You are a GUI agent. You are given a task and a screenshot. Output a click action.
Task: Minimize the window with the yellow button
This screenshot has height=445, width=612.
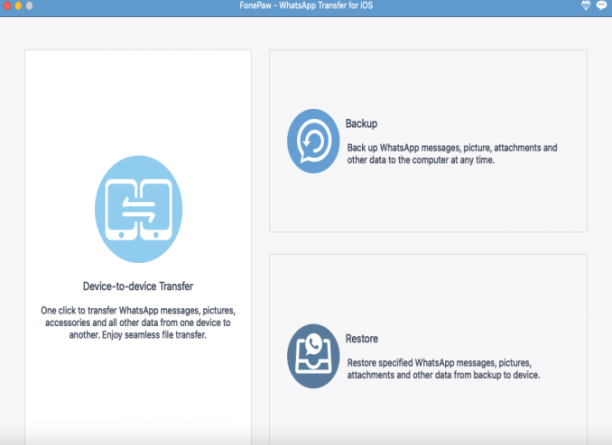[18, 5]
